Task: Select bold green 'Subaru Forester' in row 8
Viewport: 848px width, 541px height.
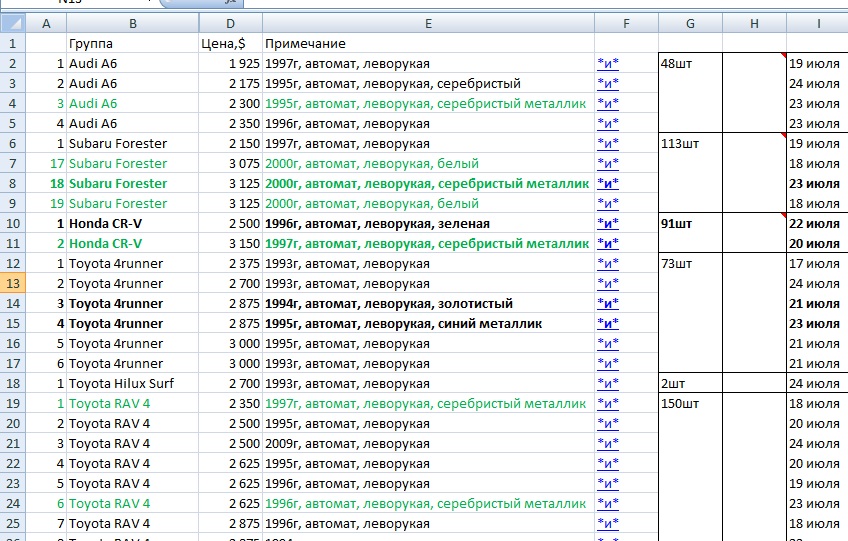Action: coord(132,183)
